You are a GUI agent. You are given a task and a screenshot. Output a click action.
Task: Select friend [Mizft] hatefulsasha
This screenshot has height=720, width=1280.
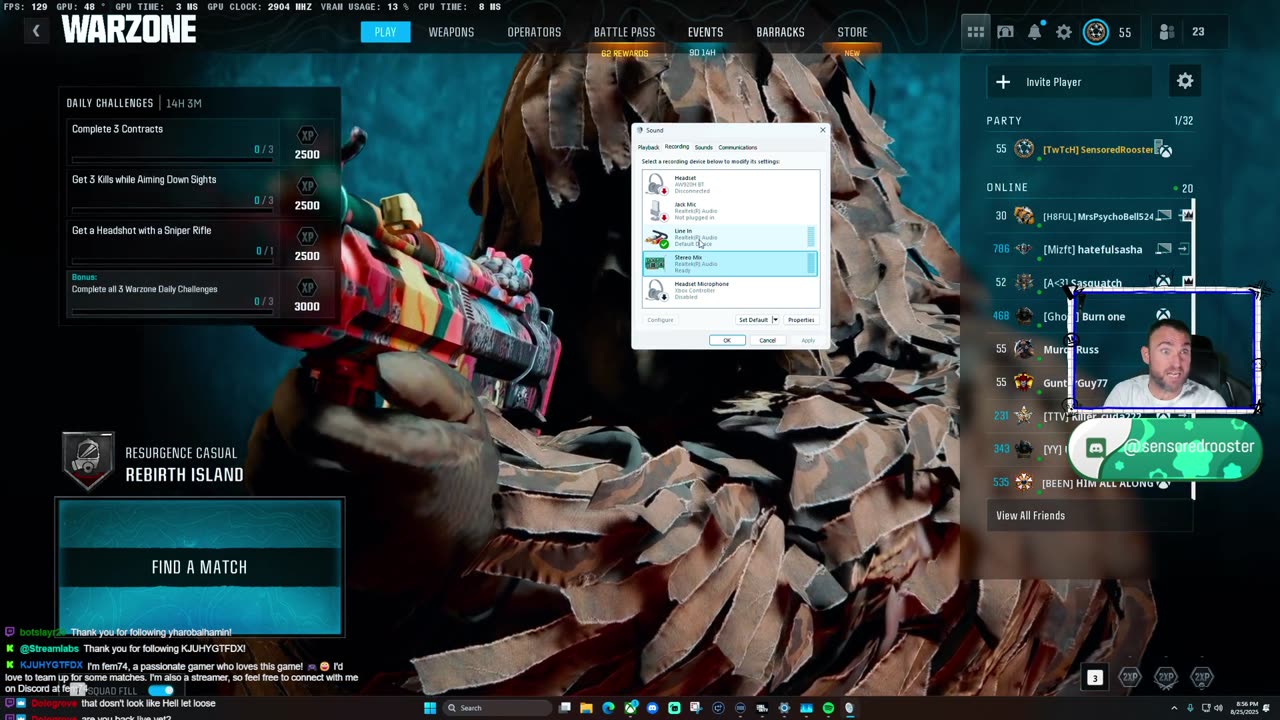coord(1090,249)
